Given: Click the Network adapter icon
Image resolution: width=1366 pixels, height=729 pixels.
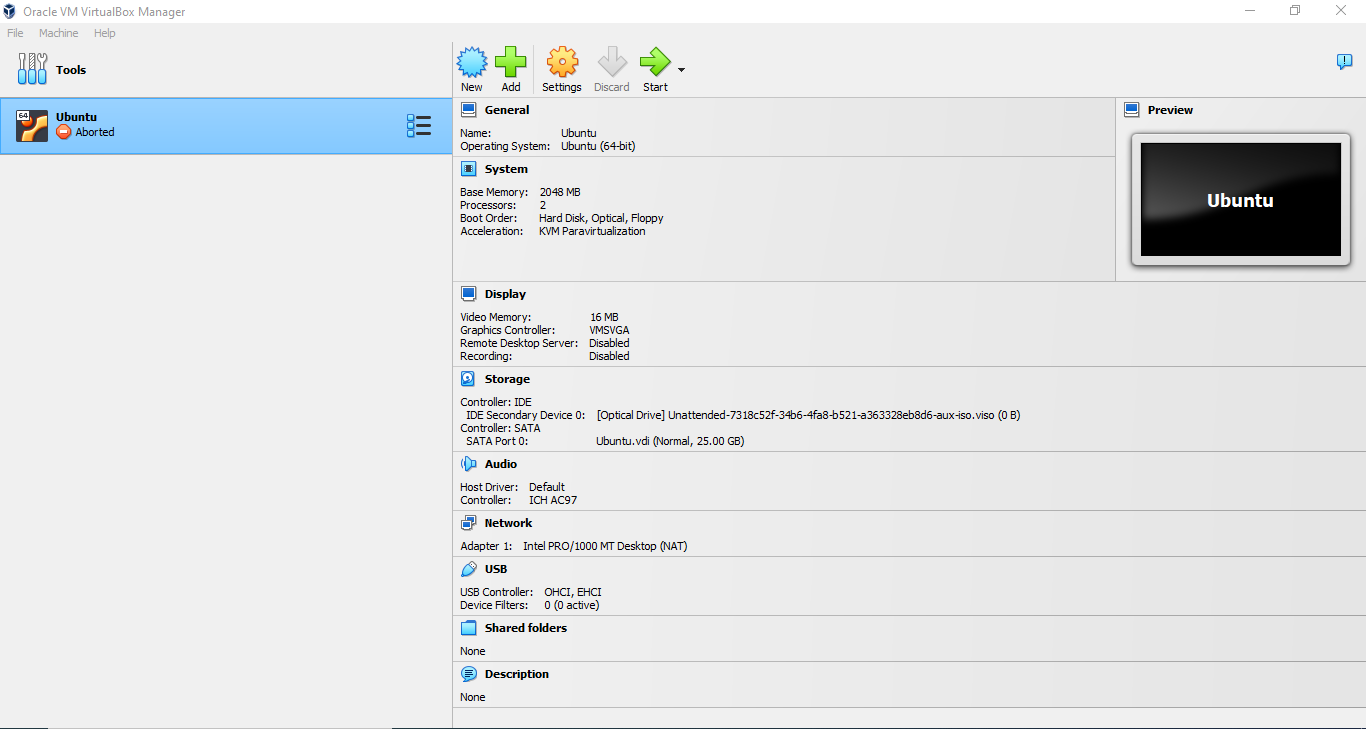Looking at the screenshot, I should coord(468,523).
